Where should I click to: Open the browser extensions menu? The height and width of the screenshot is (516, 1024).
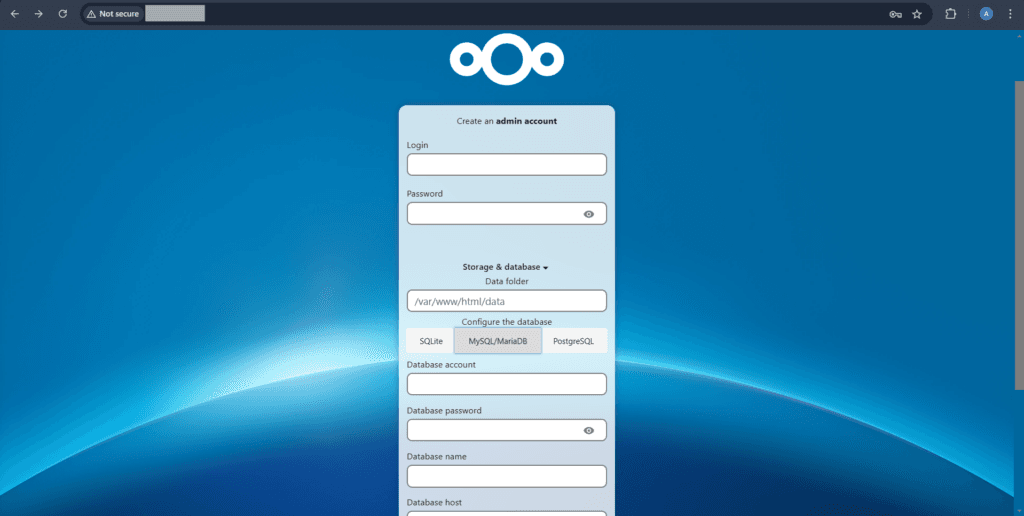coord(951,14)
